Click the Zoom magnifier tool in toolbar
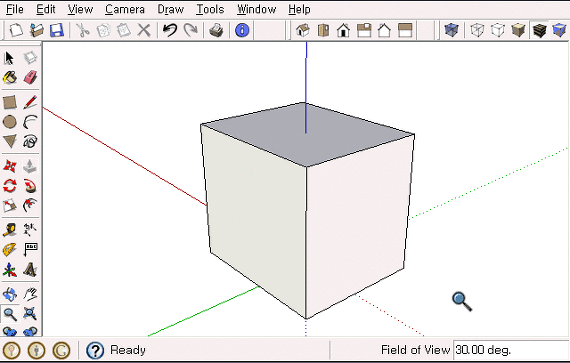This screenshot has width=570, height=363. pyautogui.click(x=9, y=314)
